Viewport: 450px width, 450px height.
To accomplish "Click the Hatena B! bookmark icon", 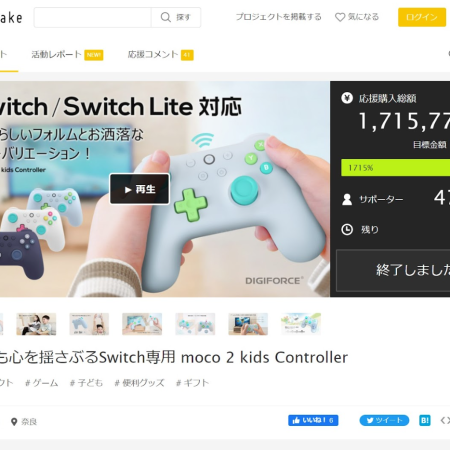I will (x=424, y=420).
